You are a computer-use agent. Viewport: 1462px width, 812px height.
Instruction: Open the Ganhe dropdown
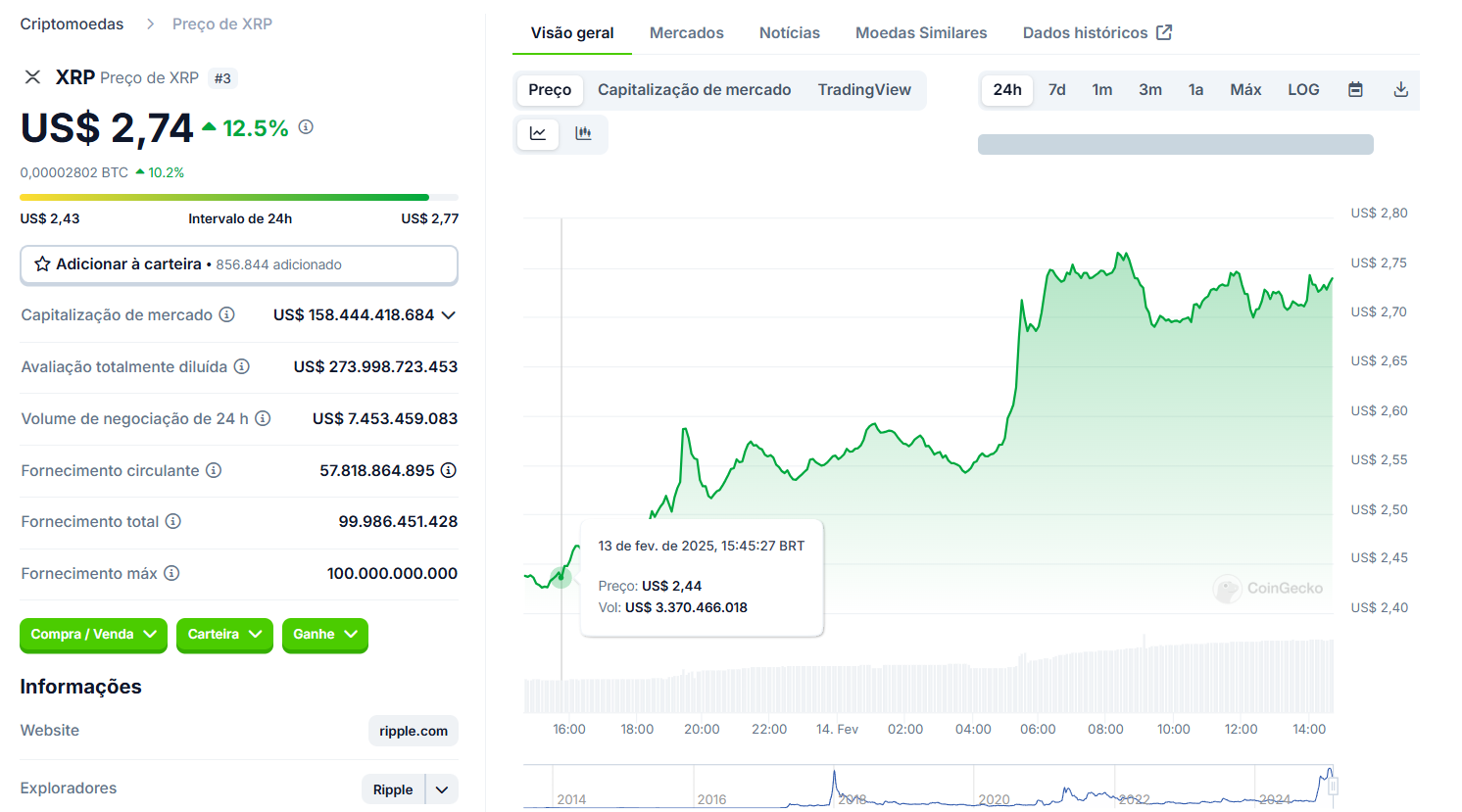point(324,635)
